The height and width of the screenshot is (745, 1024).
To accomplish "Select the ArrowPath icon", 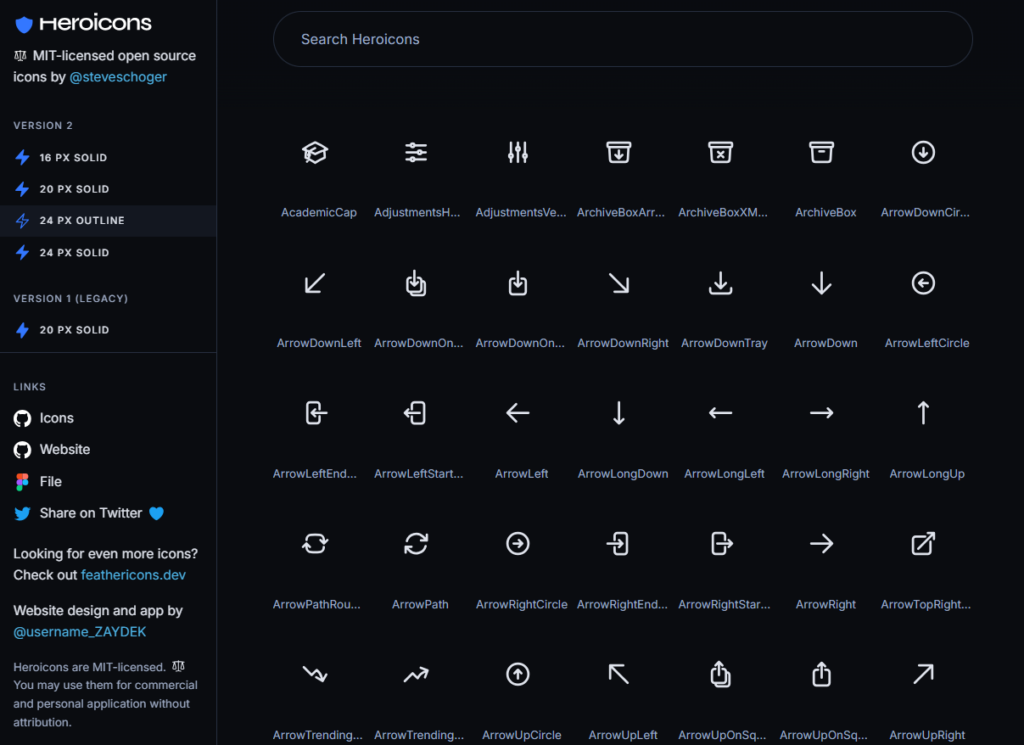I will [x=416, y=543].
